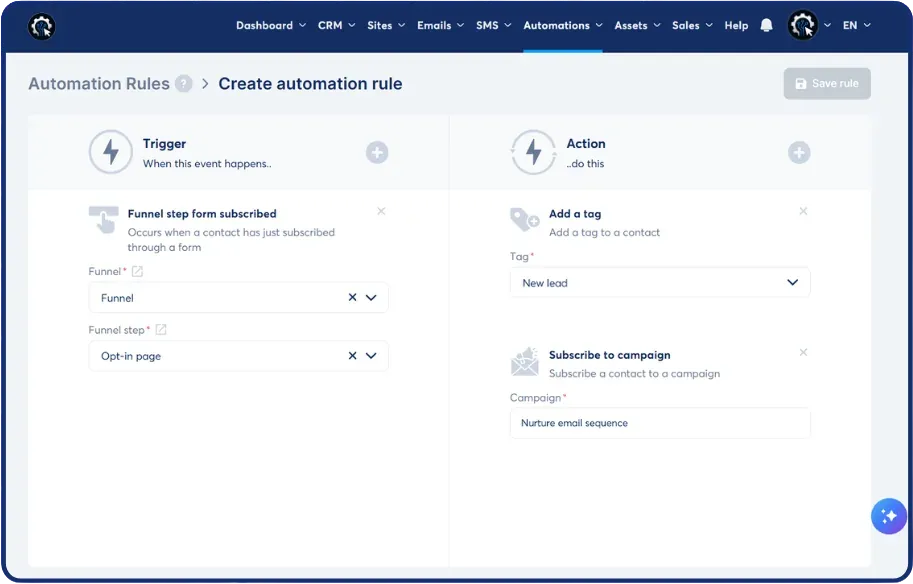Viewport: 913px width, 584px height.
Task: Open the user profile avatar menu
Action: pos(802,26)
